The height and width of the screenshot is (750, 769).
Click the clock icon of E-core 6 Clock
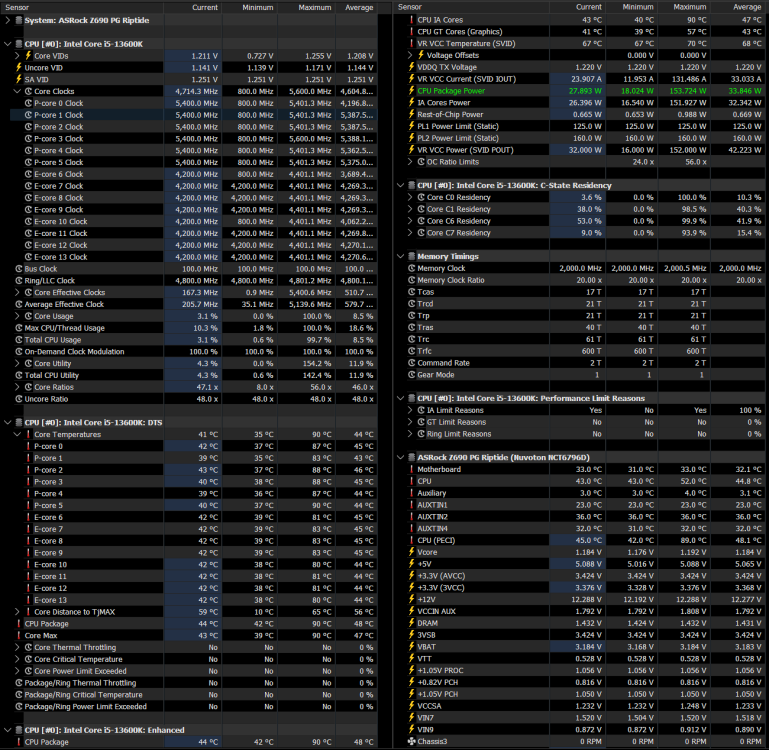pyautogui.click(x=28, y=174)
